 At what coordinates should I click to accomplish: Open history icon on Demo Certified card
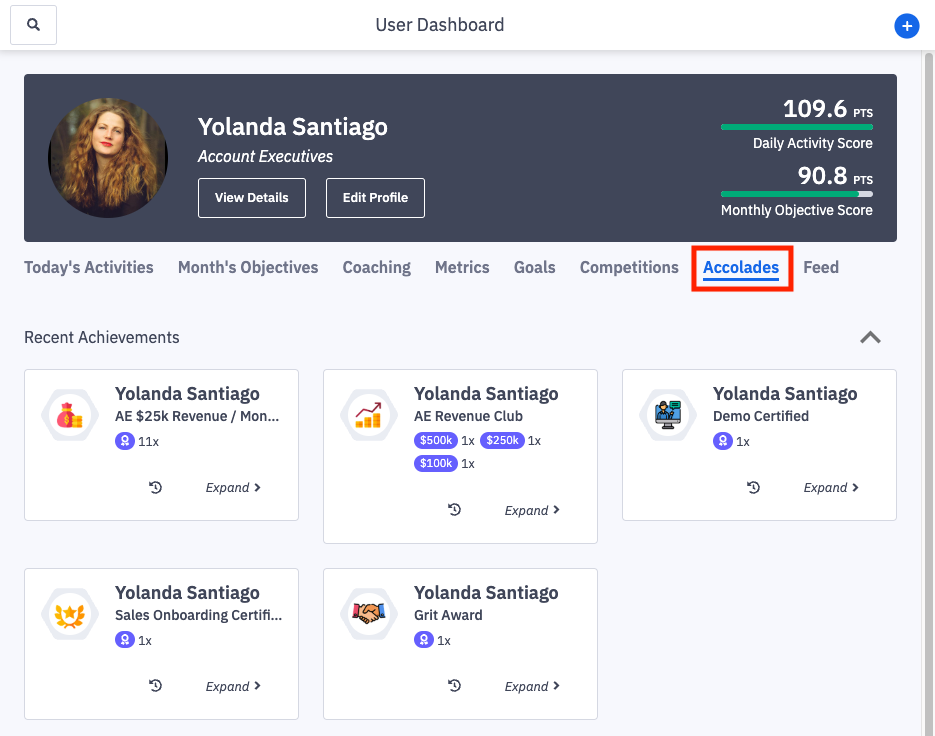pyautogui.click(x=753, y=487)
